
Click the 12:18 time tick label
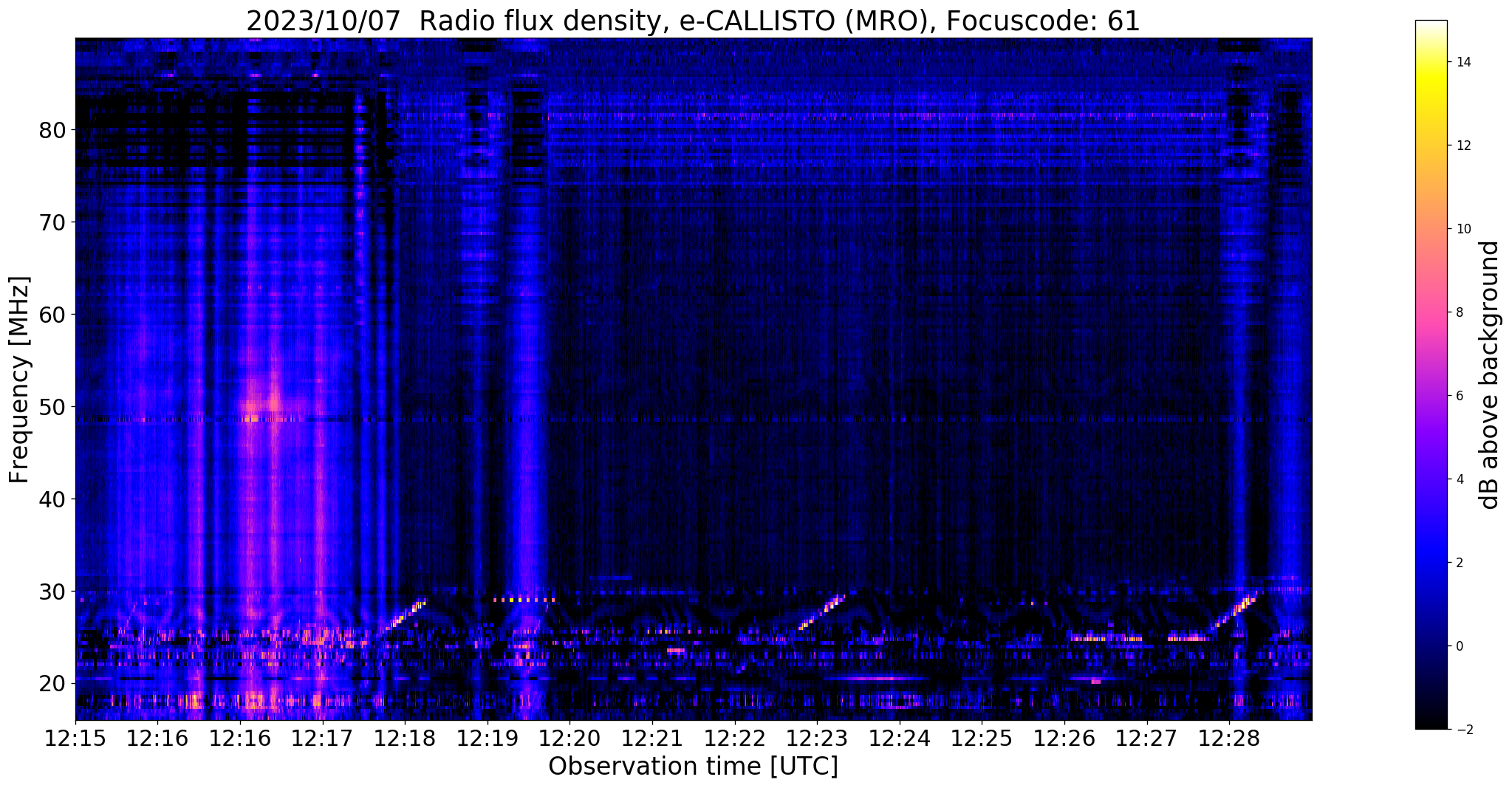point(405,738)
